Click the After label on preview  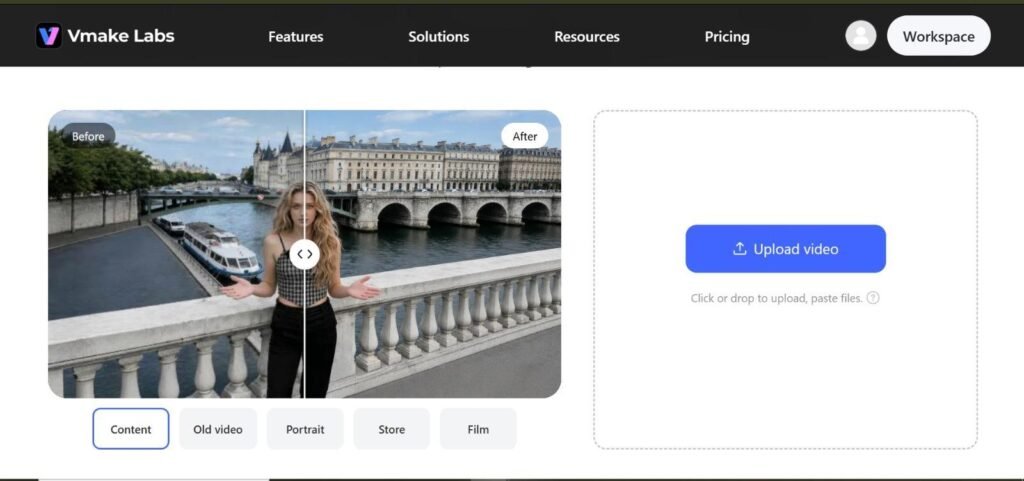click(524, 136)
